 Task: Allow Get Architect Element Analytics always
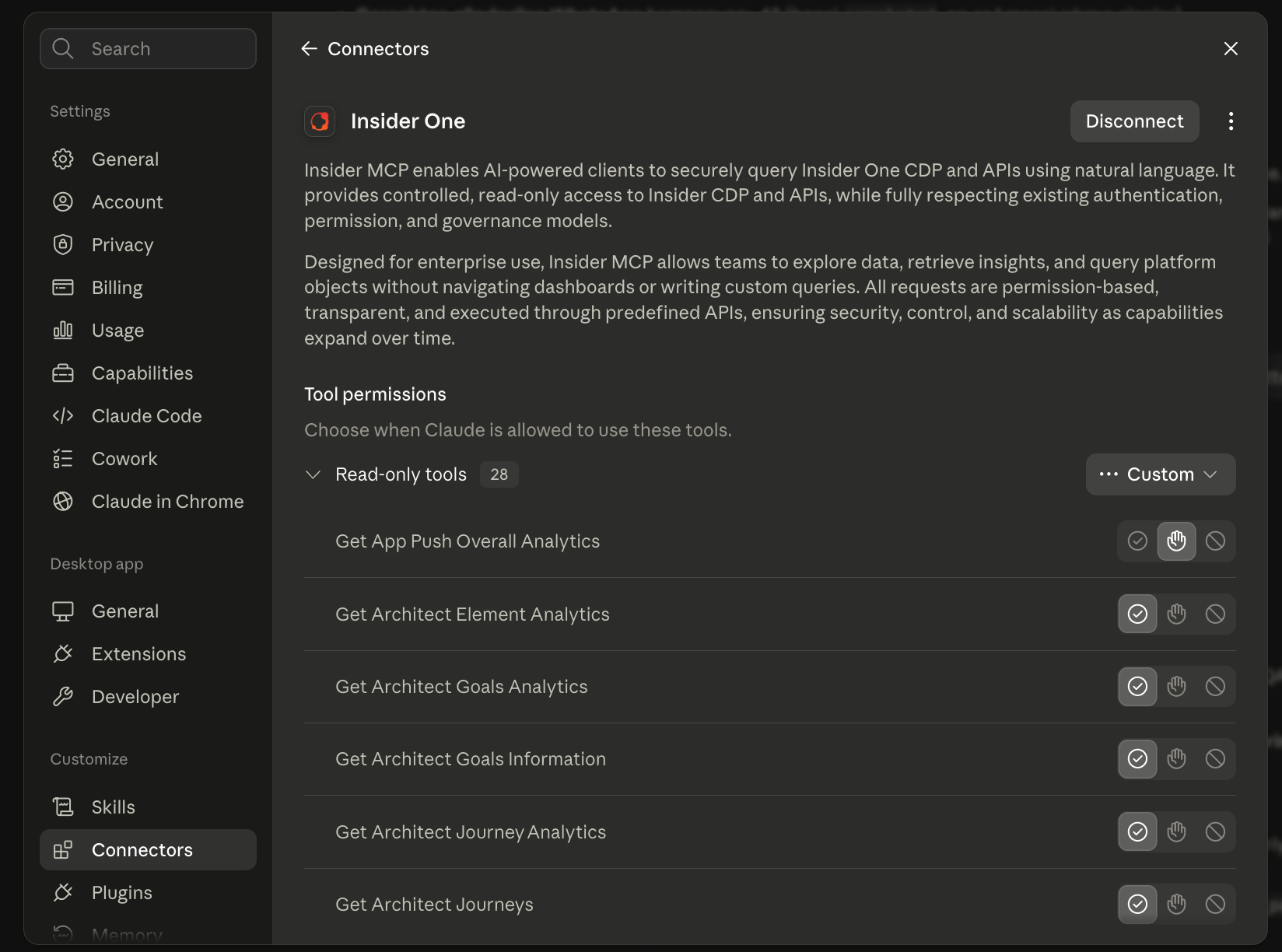pyautogui.click(x=1137, y=614)
